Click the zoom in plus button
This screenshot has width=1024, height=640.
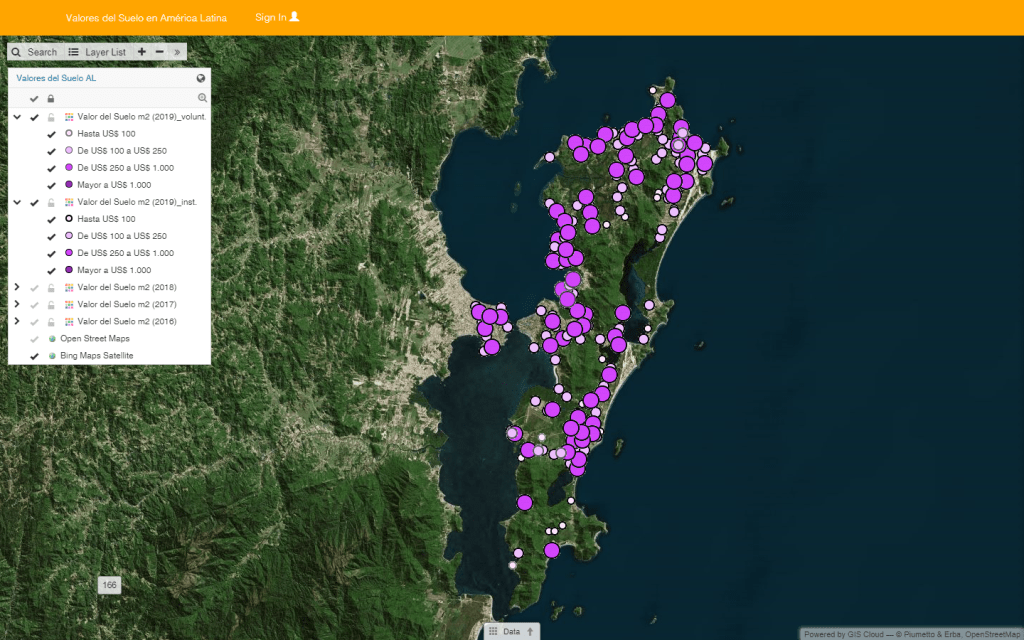tap(142, 51)
